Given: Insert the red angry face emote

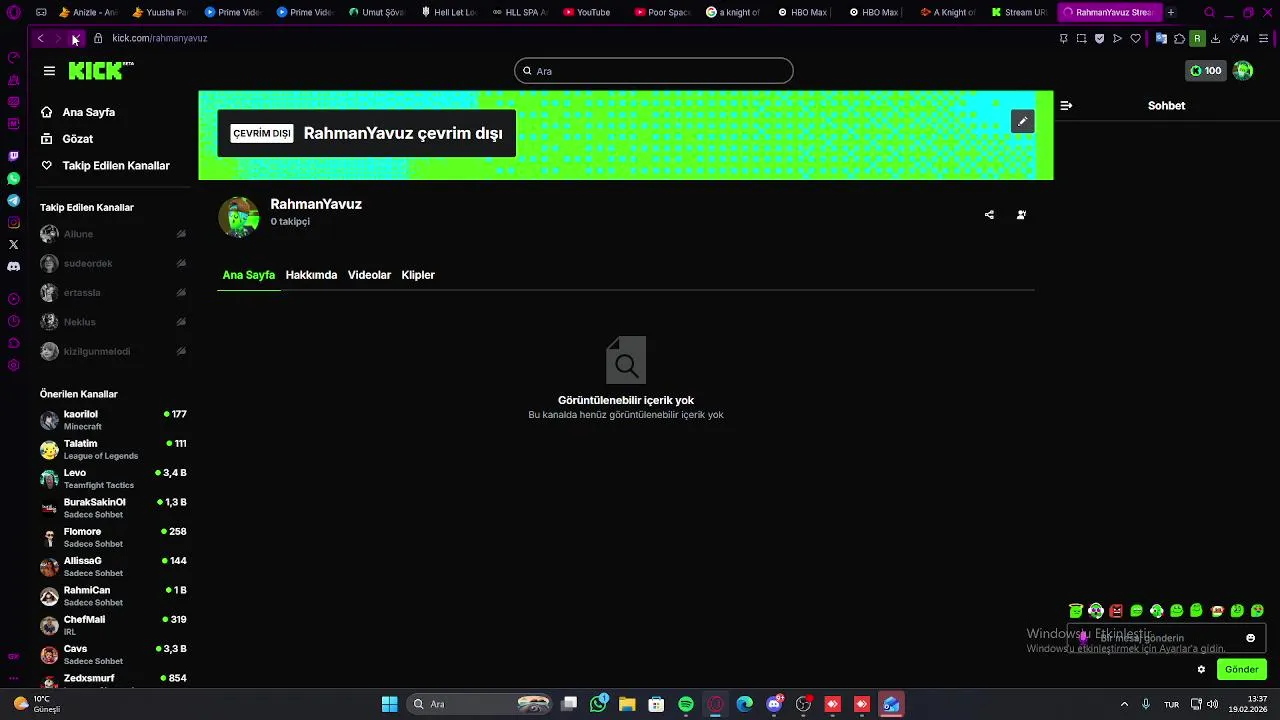Looking at the screenshot, I should (x=1116, y=611).
